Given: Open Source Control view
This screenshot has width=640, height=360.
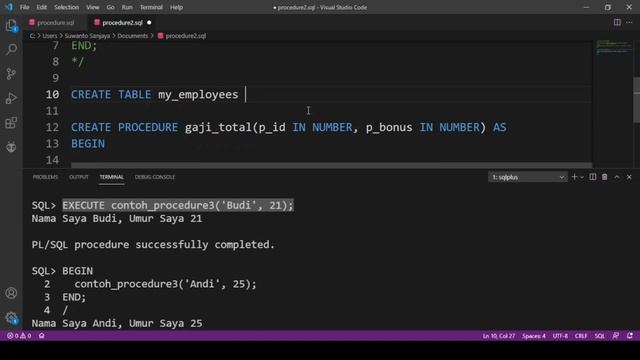Looking at the screenshot, I should (x=11, y=74).
